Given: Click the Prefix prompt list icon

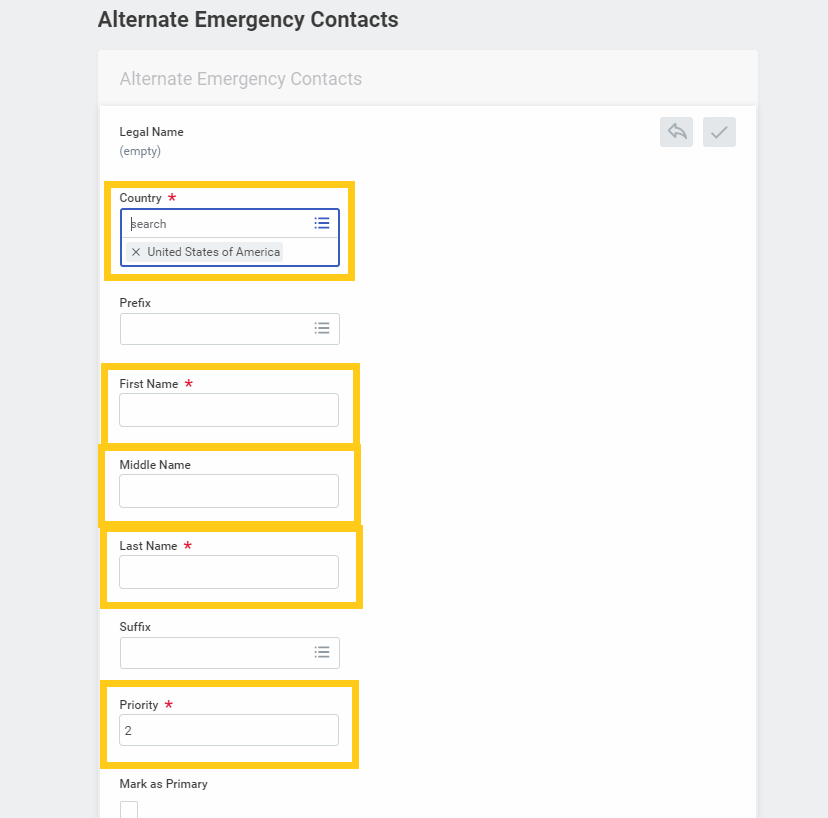Looking at the screenshot, I should coord(321,328).
